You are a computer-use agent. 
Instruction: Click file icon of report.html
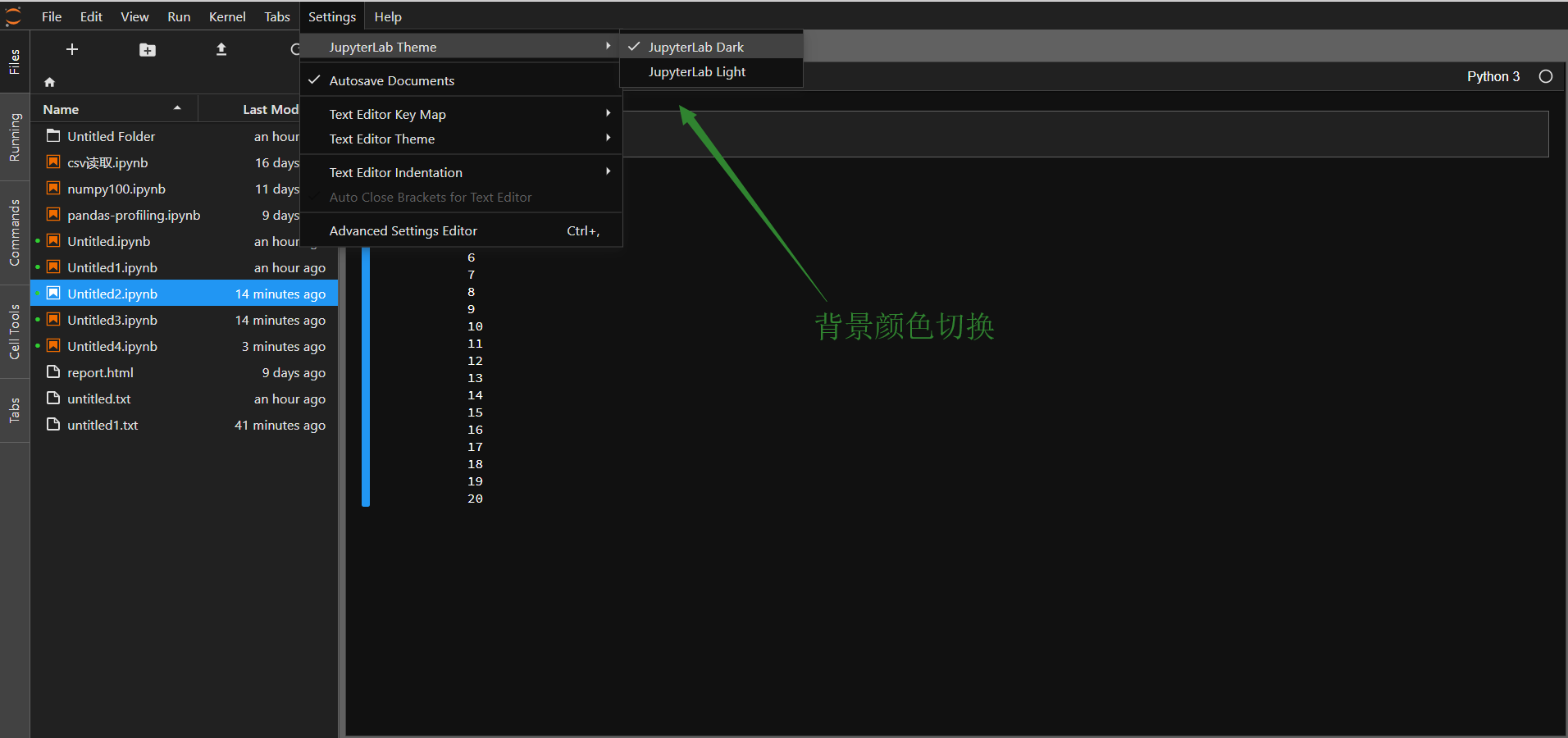[x=53, y=371]
